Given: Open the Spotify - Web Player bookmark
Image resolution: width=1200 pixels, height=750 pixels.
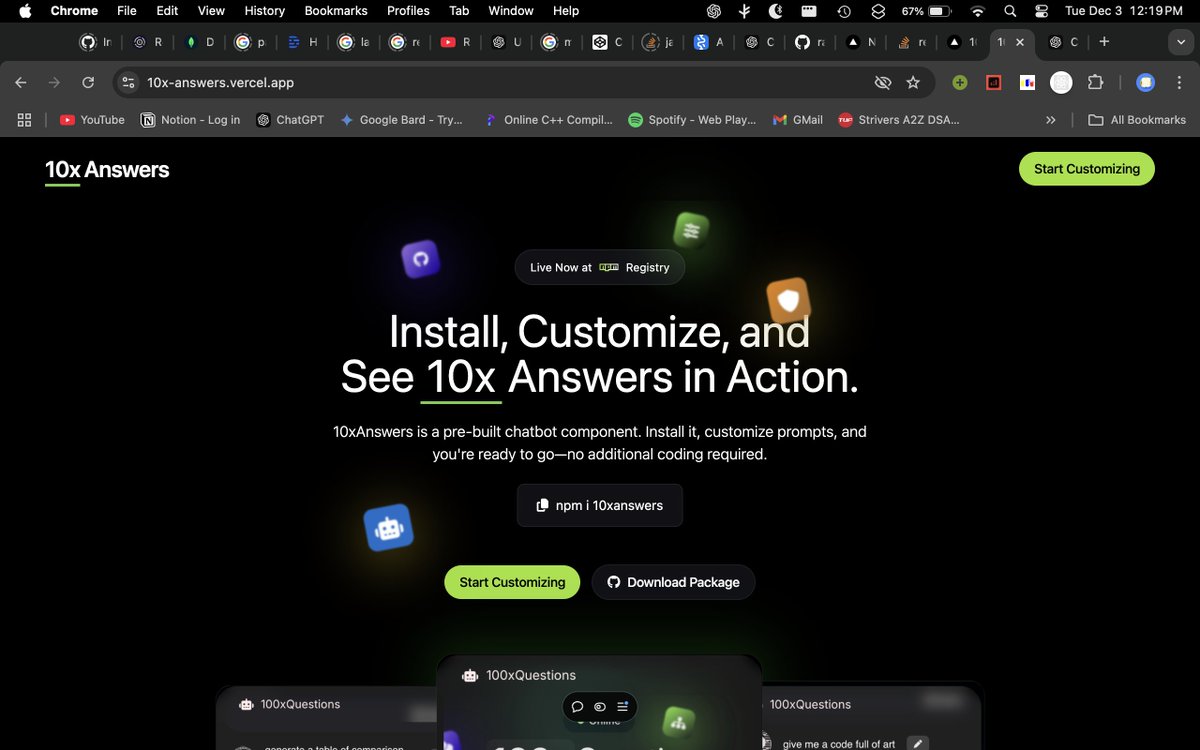Looking at the screenshot, I should [692, 120].
